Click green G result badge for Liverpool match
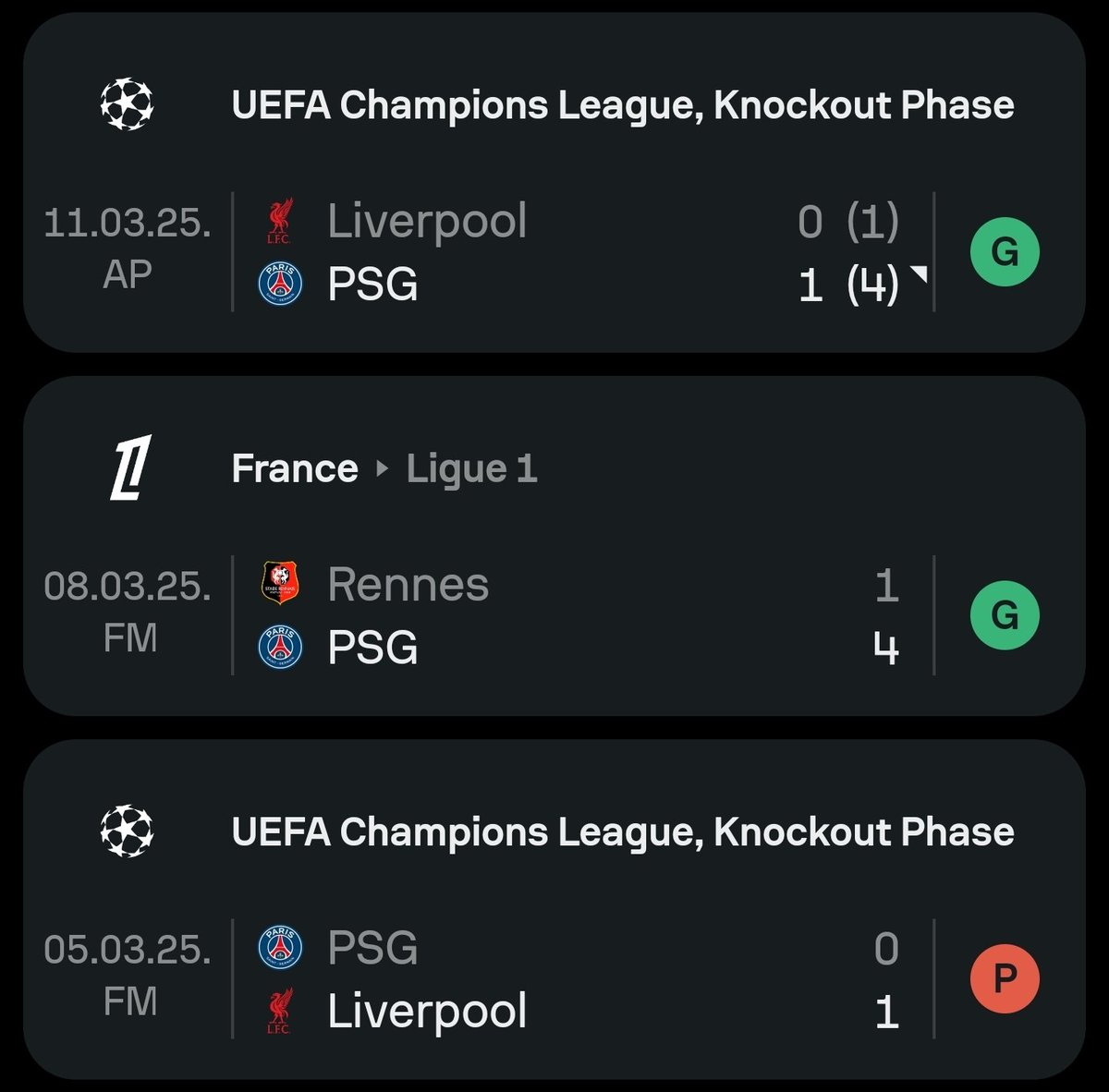This screenshot has height=1092, width=1109. point(1005,252)
